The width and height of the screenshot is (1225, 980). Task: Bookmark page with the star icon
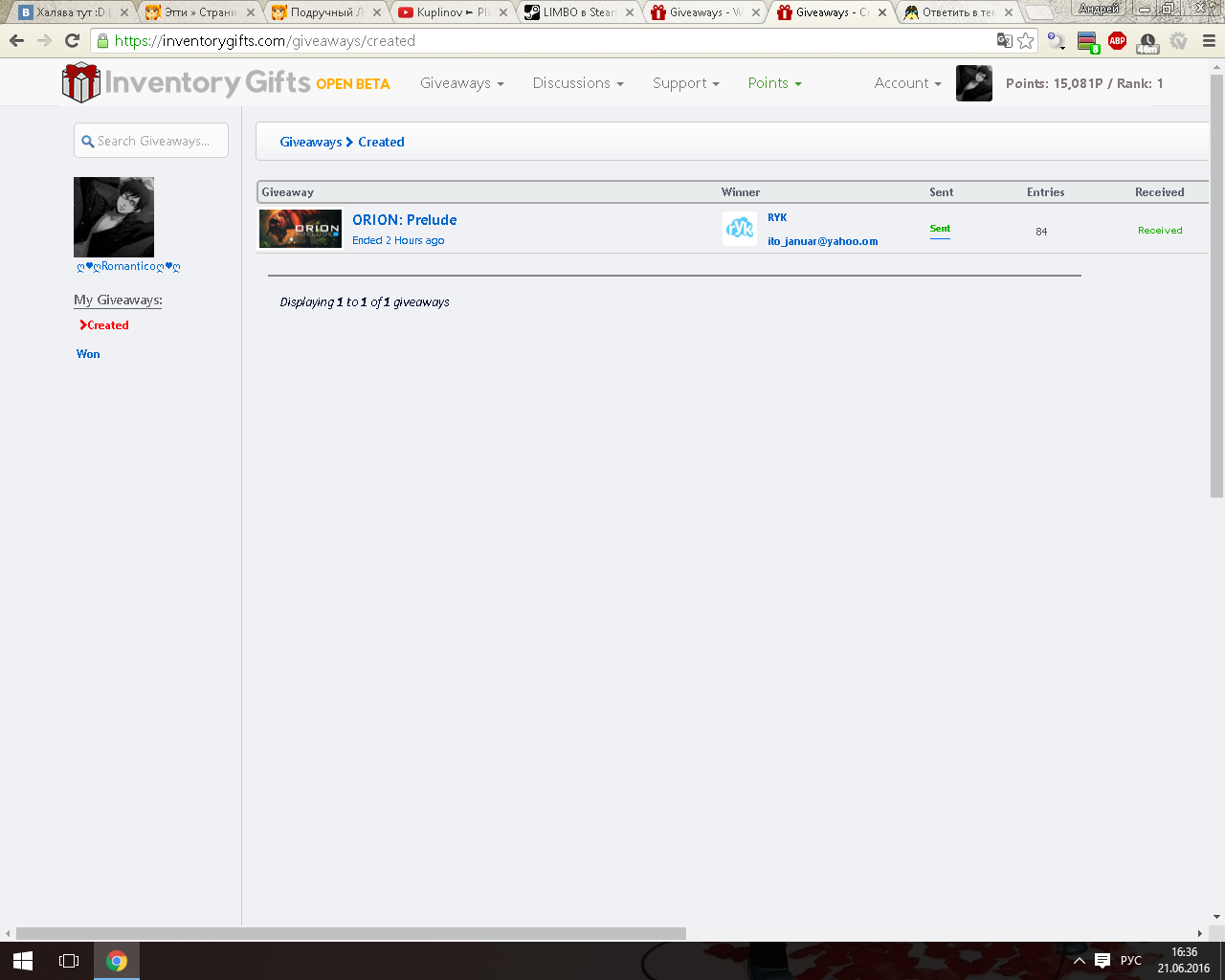click(x=1026, y=41)
